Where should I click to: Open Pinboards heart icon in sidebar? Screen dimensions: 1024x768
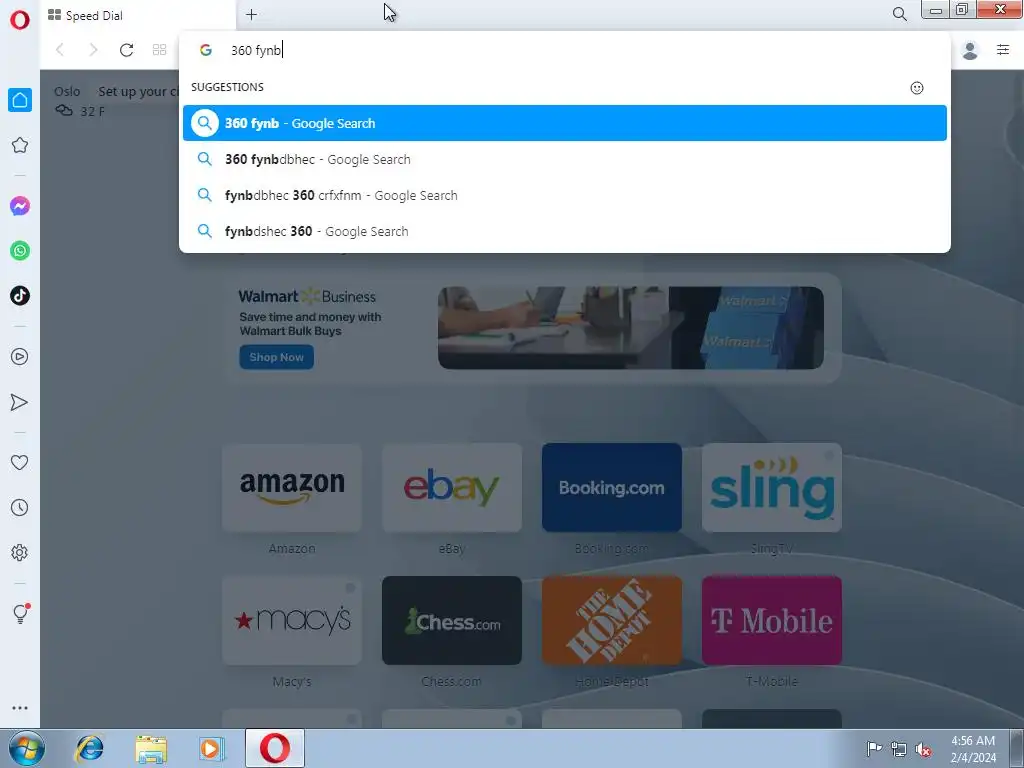tap(20, 462)
